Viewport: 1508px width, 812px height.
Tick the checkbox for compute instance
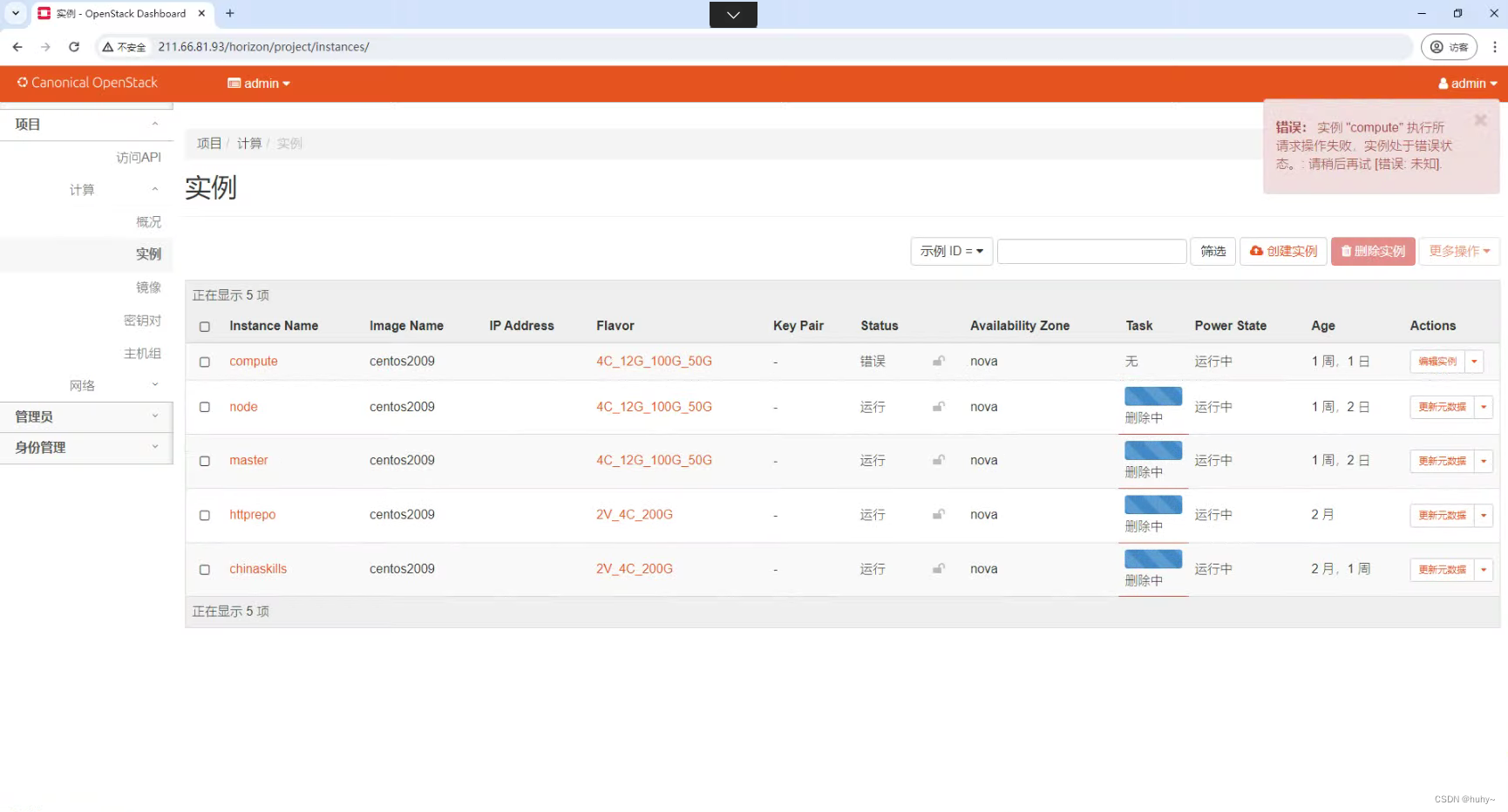(205, 362)
